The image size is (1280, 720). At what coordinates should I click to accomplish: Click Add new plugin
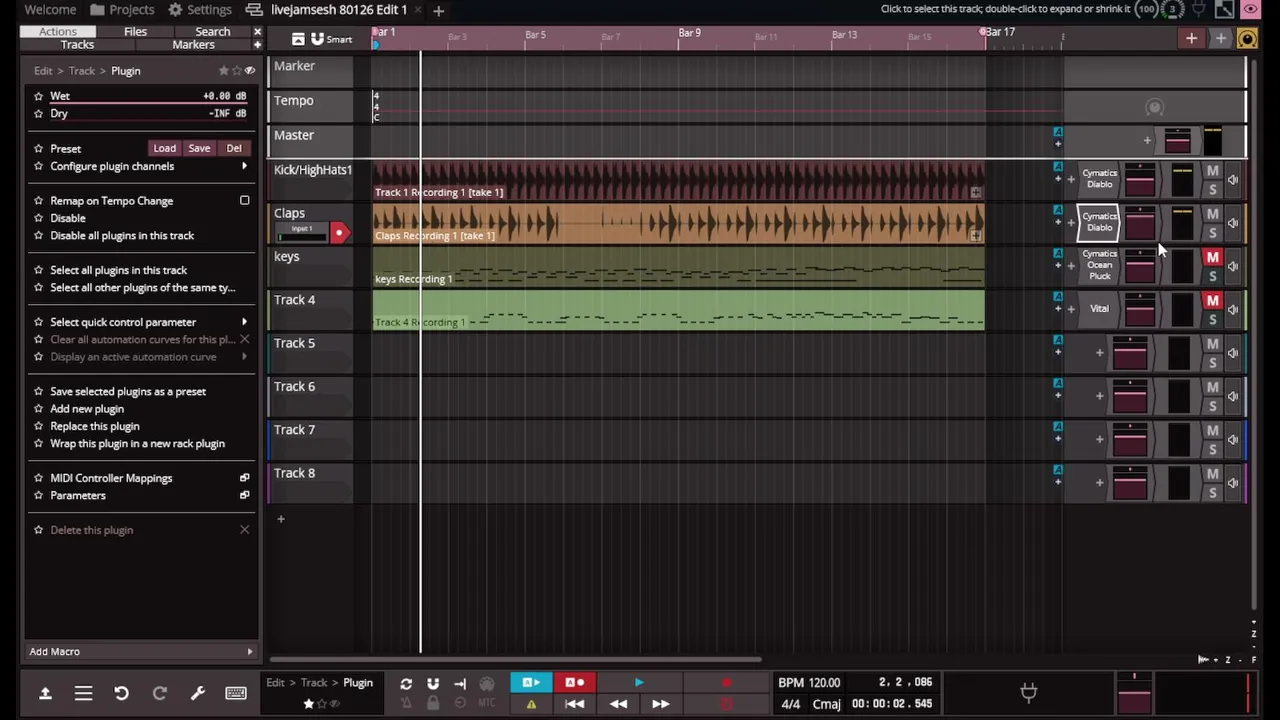[87, 409]
